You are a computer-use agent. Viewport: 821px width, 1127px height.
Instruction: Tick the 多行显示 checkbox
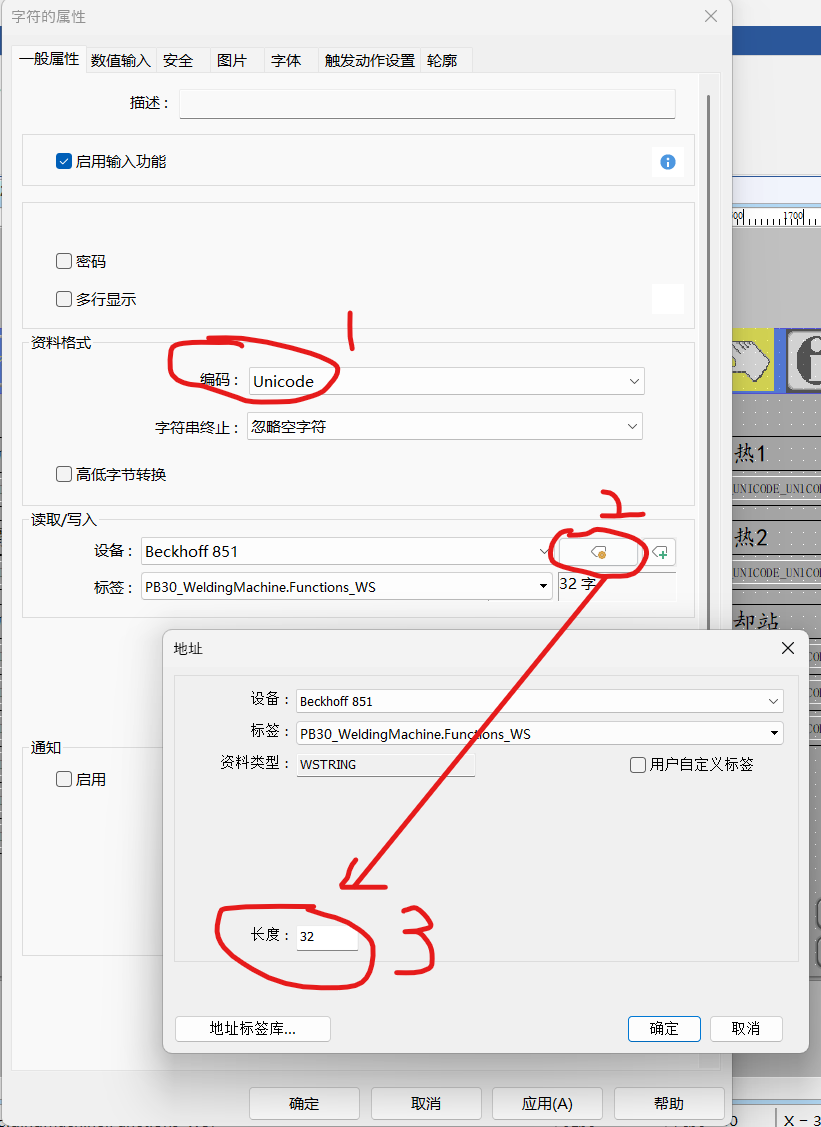(64, 299)
